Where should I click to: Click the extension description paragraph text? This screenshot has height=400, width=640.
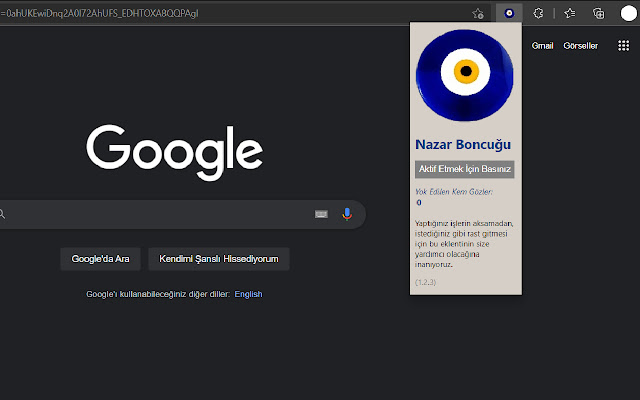click(464, 244)
